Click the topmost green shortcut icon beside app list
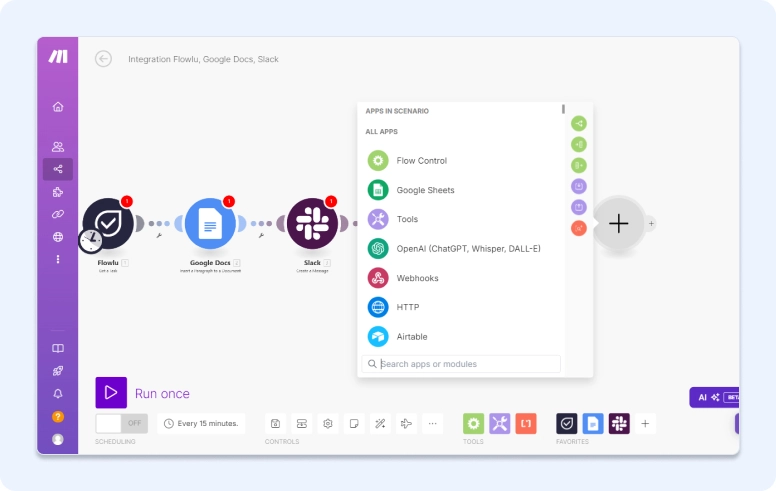776x491 pixels. point(579,123)
